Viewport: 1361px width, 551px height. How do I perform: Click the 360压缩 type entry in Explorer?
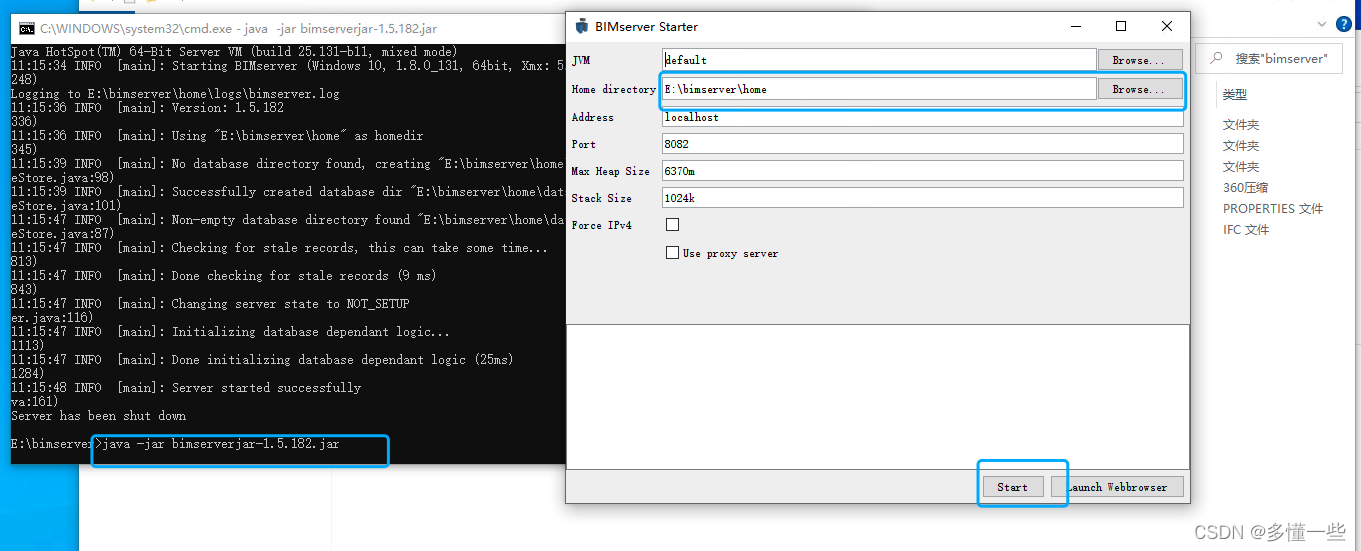coord(1245,187)
